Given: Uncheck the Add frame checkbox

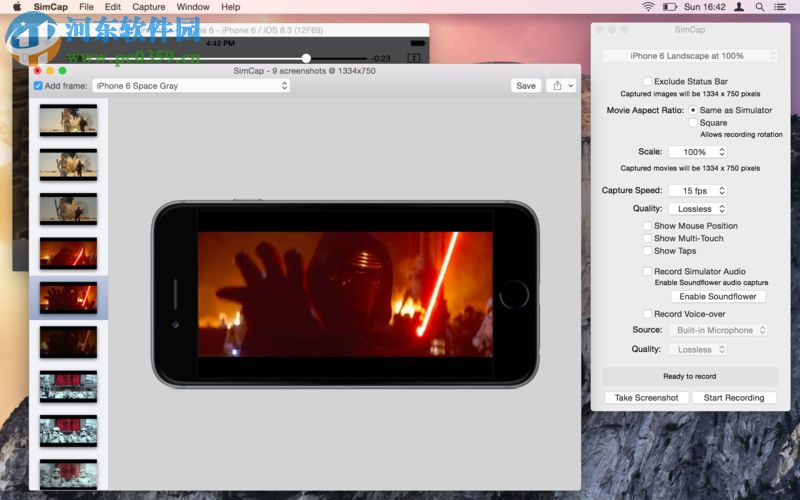Looking at the screenshot, I should 38,86.
